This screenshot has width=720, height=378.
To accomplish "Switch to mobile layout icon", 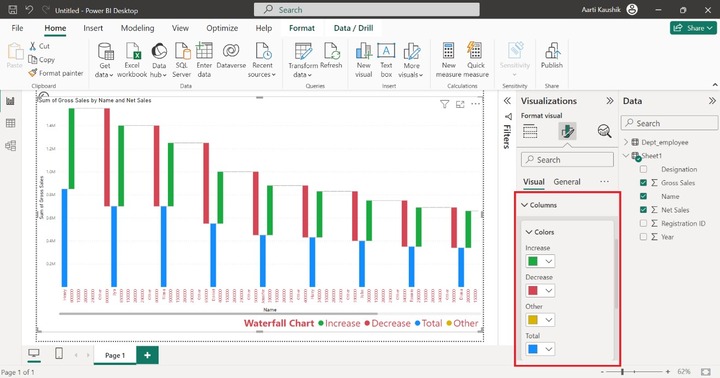I will pyautogui.click(x=59, y=354).
